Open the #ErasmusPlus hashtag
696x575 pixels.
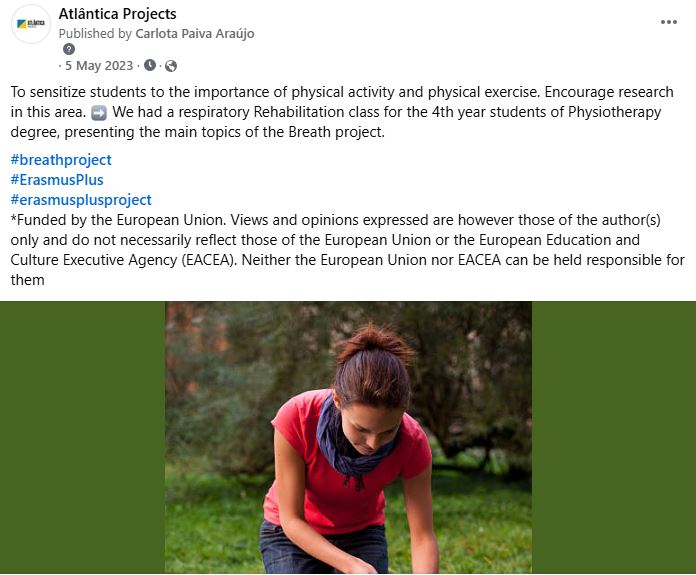[x=57, y=180]
